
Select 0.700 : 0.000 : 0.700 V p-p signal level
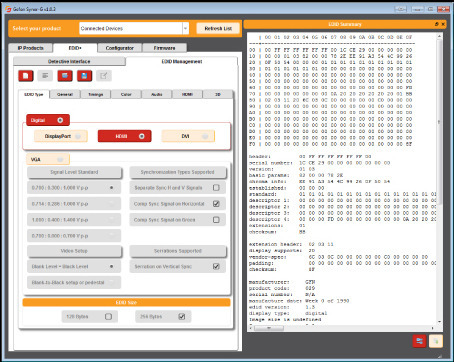[x=74, y=236]
